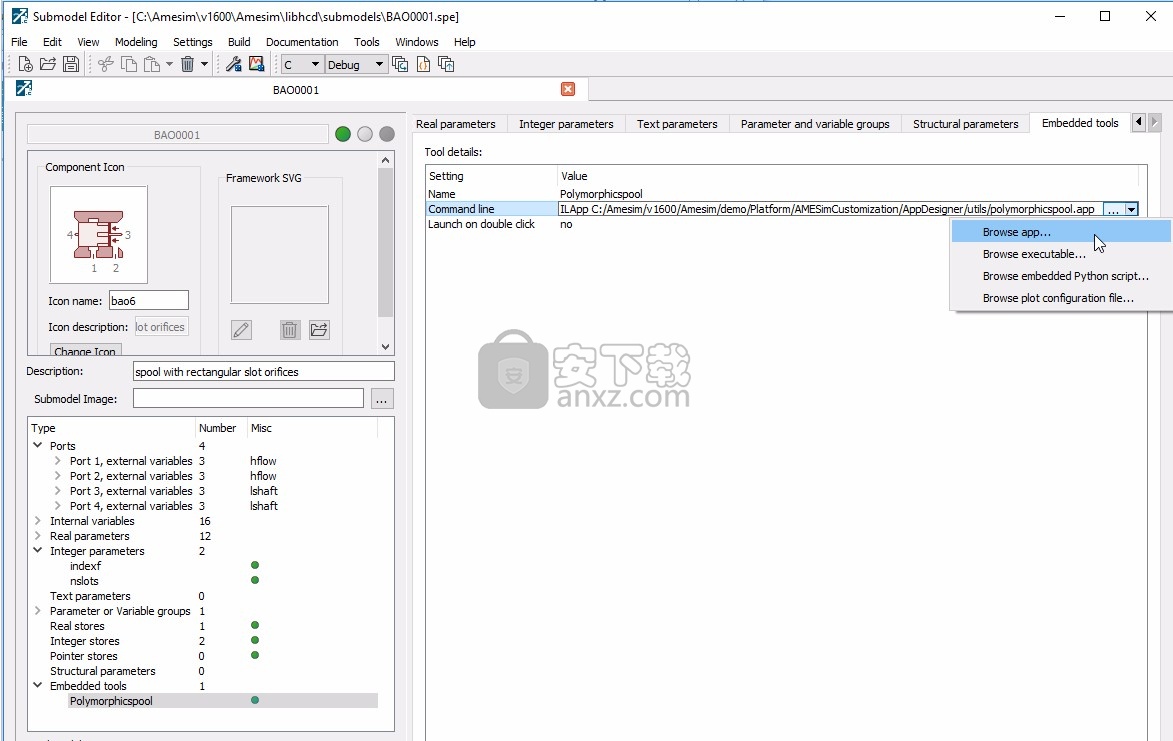The height and width of the screenshot is (741, 1173).
Task: Collapse the Ports tree node
Action: 37,446
